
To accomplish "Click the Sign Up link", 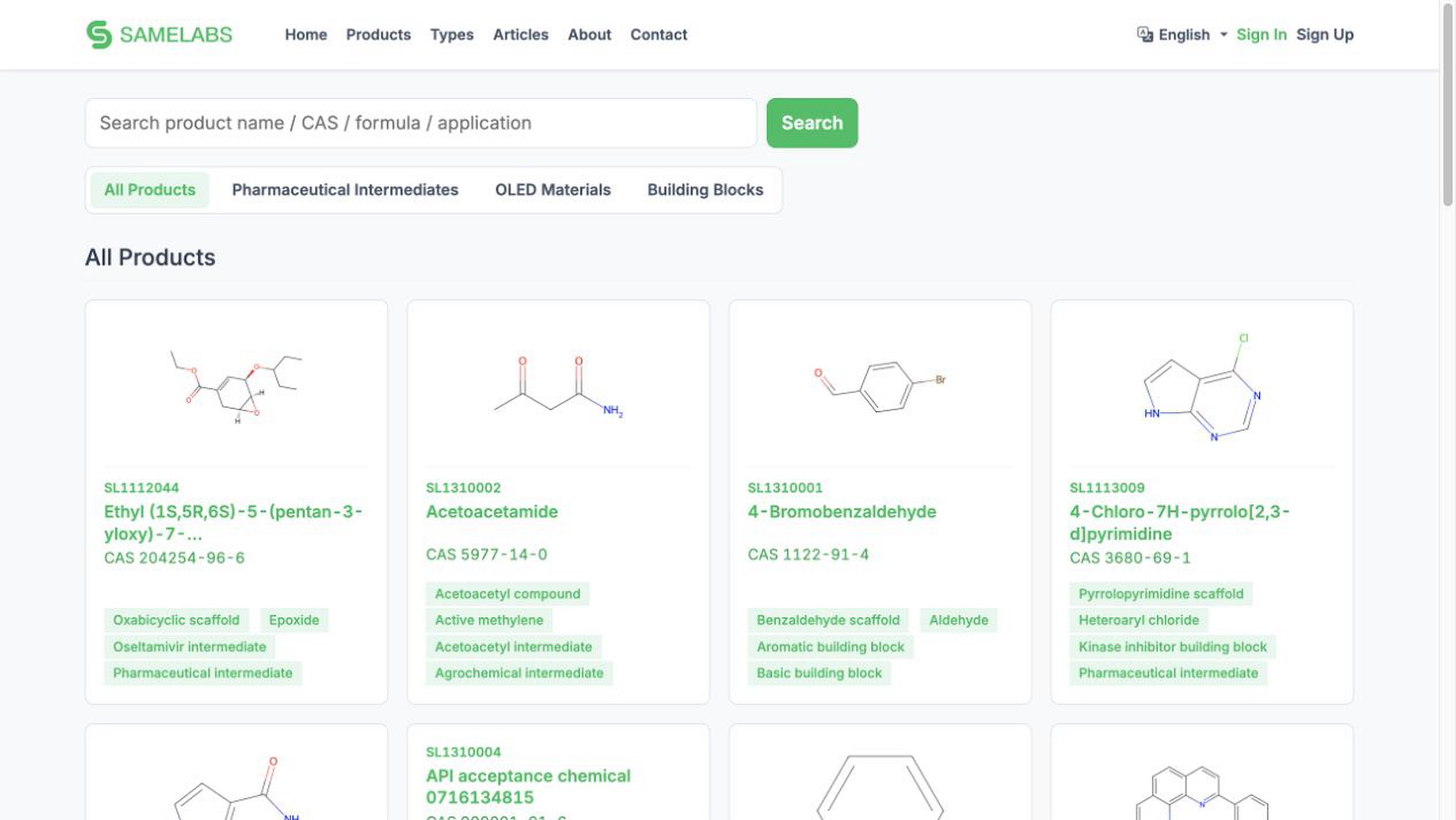I will coord(1324,35).
